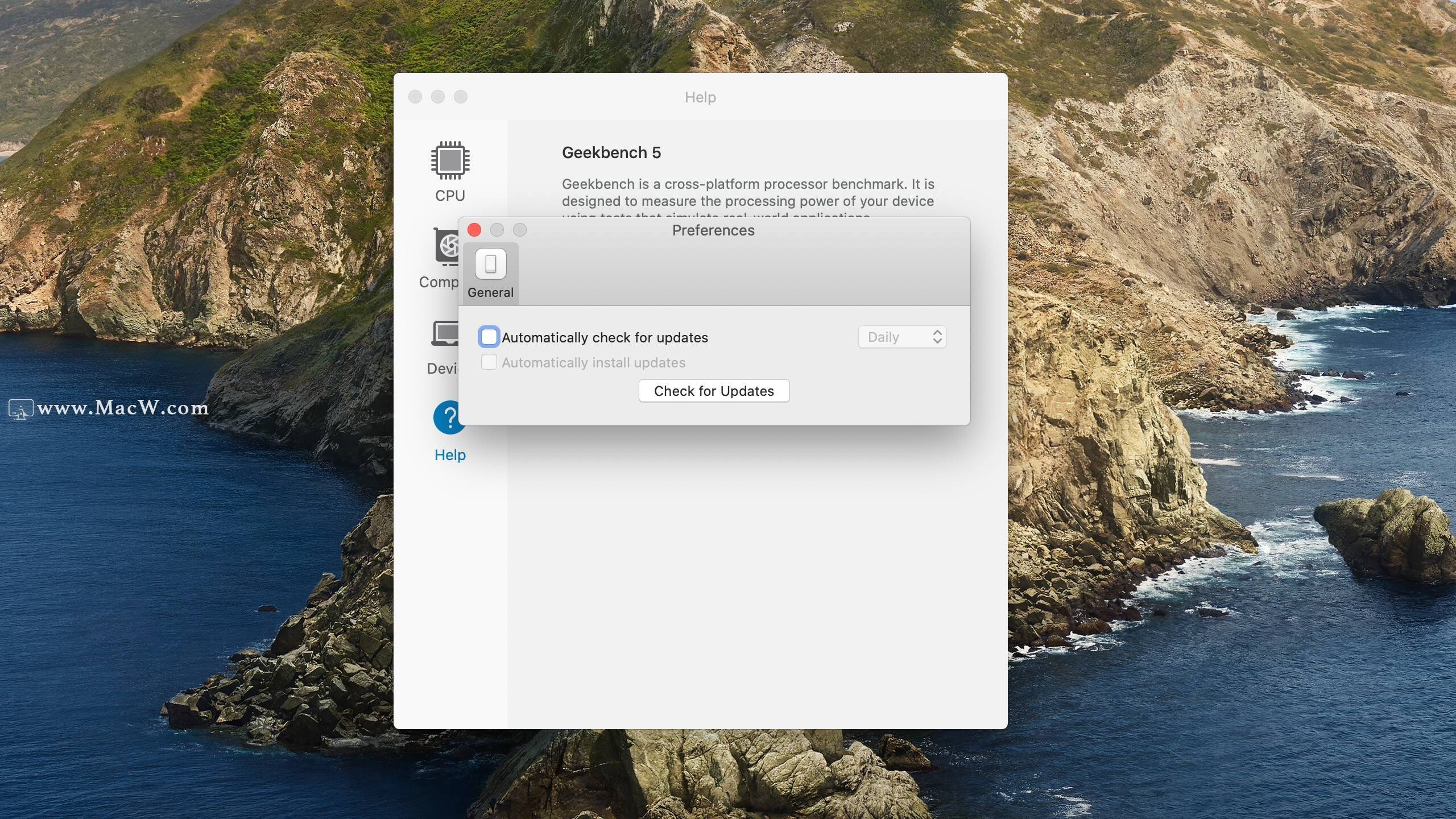The height and width of the screenshot is (819, 1456).
Task: Open the Daily update frequency dropdown
Action: [902, 337]
